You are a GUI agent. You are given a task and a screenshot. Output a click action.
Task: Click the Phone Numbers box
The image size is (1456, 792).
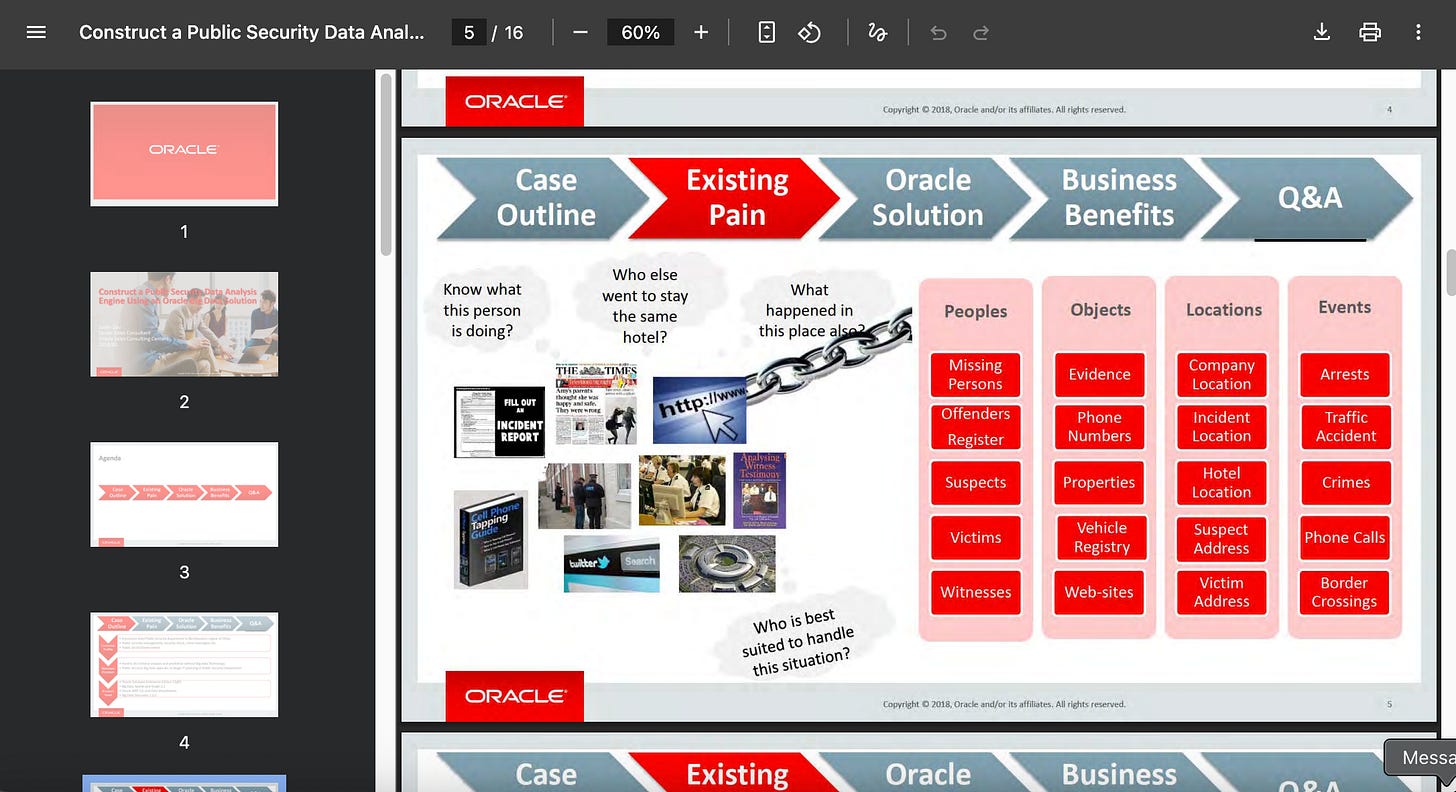pyautogui.click(x=1099, y=427)
